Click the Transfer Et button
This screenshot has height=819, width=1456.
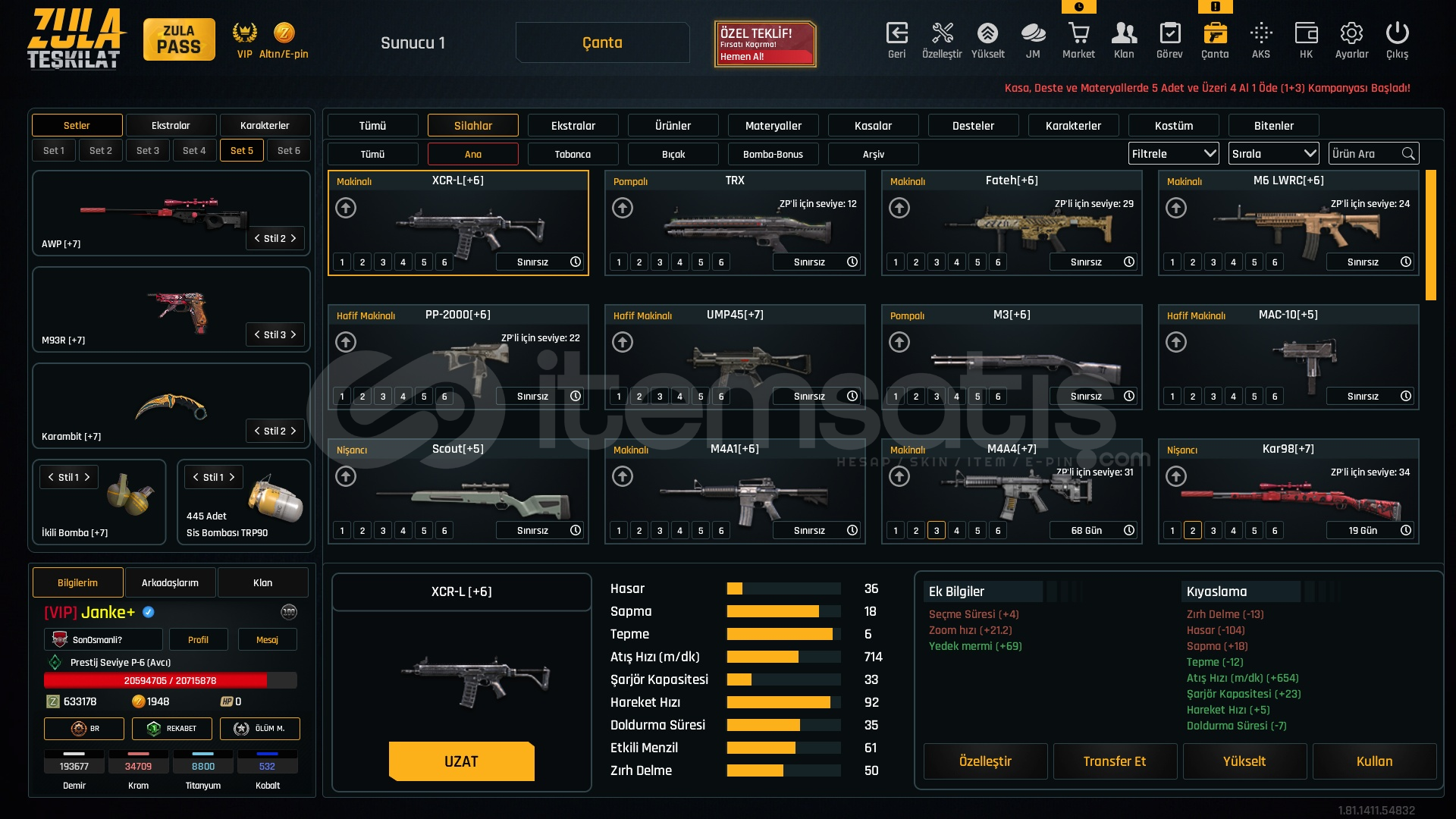pos(1114,761)
